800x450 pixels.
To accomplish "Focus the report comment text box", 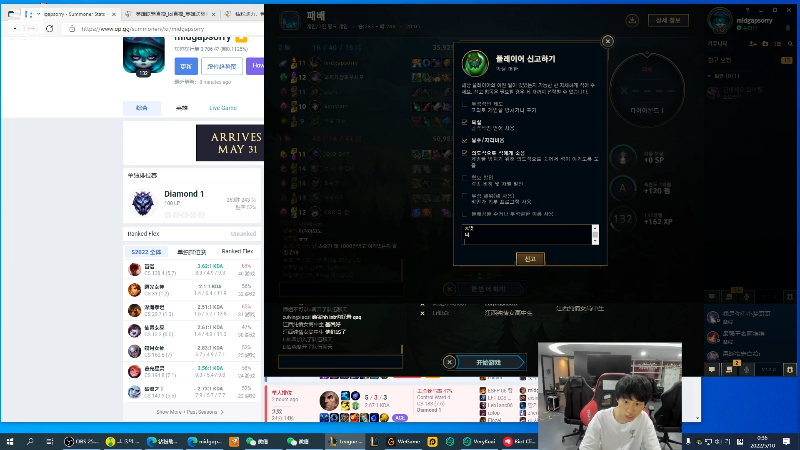I will (527, 234).
